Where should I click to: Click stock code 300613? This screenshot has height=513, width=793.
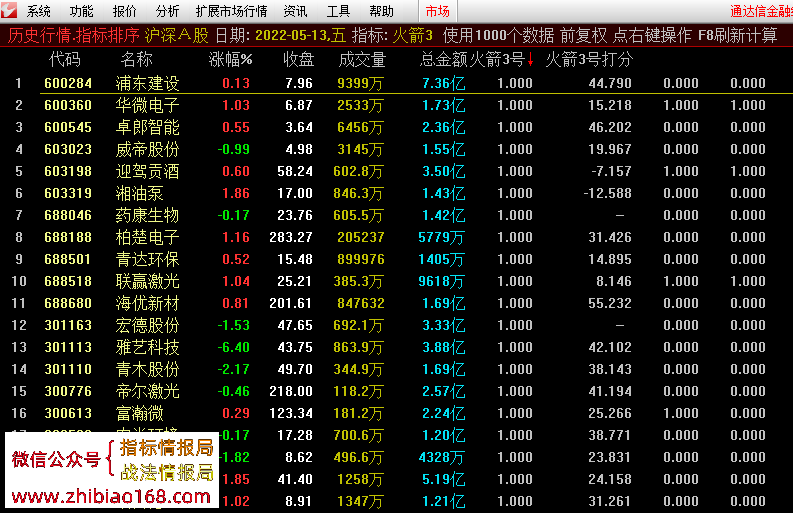(68, 413)
